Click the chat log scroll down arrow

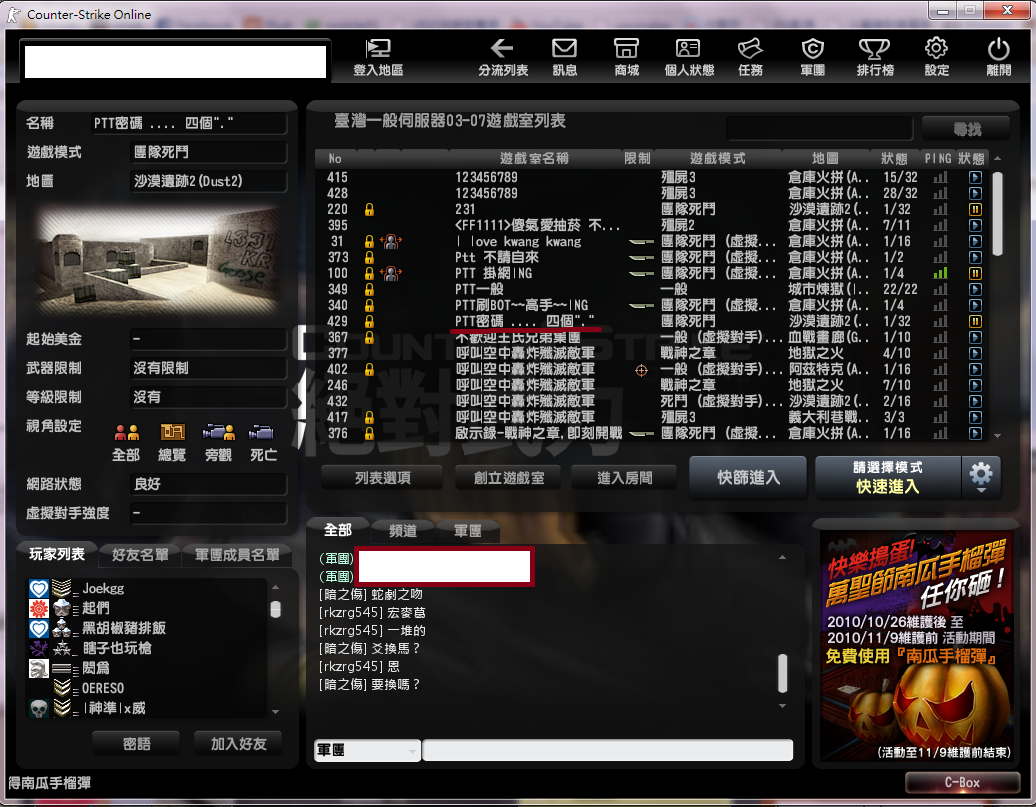(782, 706)
